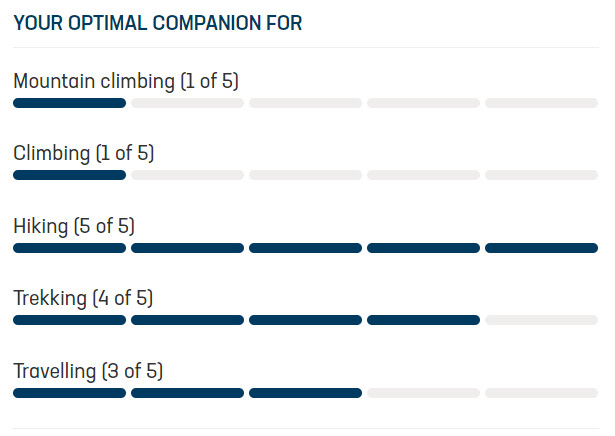This screenshot has height=436, width=615.
Task: Select the Travelling (3 of 5) label
Action: coord(88,371)
